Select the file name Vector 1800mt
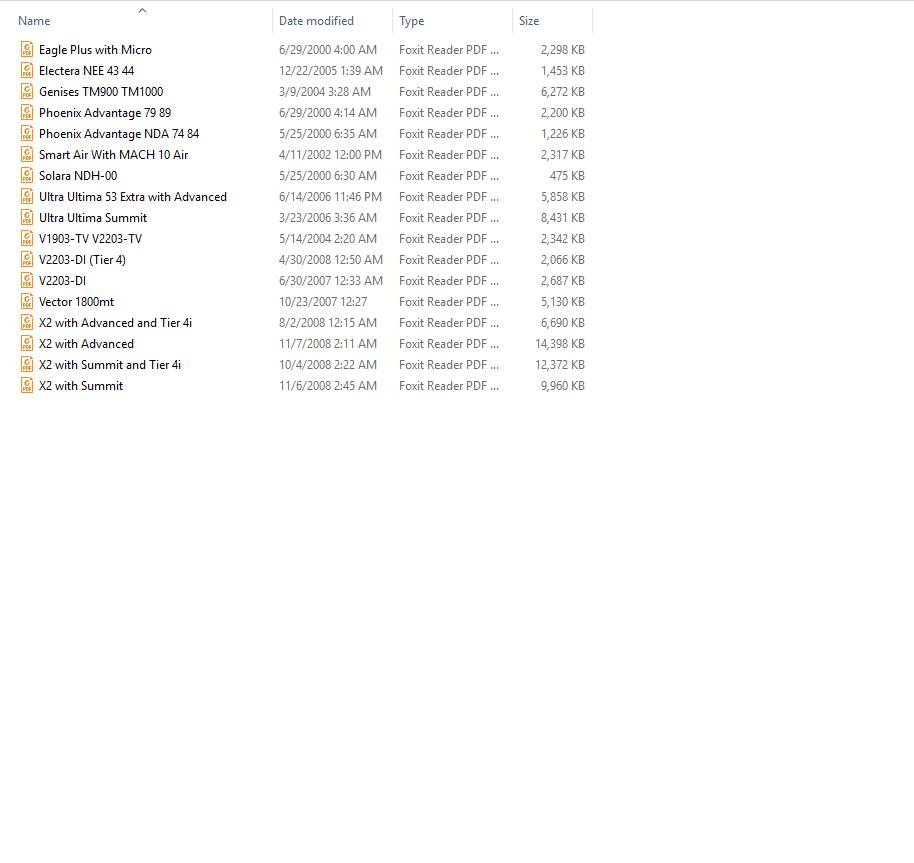 [76, 301]
